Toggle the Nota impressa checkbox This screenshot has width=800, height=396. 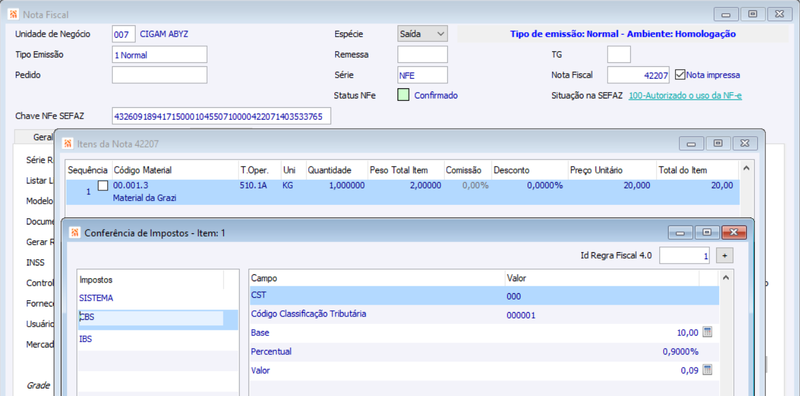pos(680,75)
